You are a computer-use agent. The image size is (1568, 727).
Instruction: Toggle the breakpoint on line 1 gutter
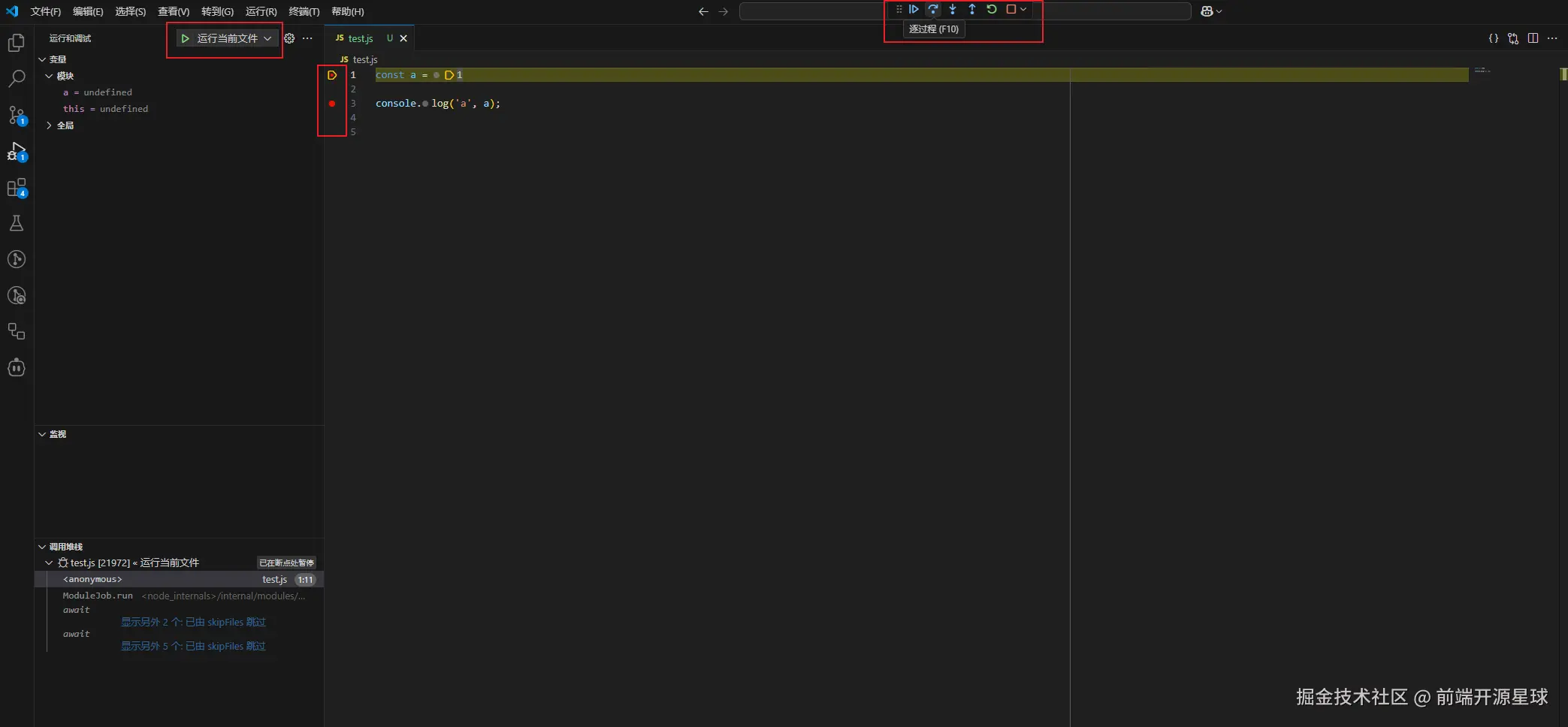332,75
